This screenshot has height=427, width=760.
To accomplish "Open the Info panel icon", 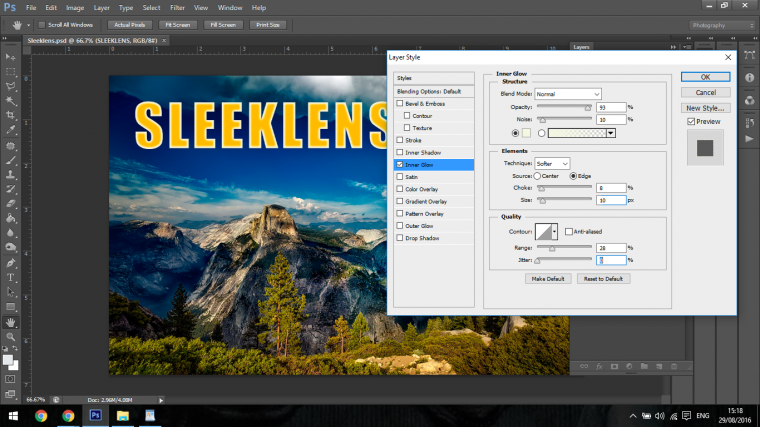I will coord(749,78).
